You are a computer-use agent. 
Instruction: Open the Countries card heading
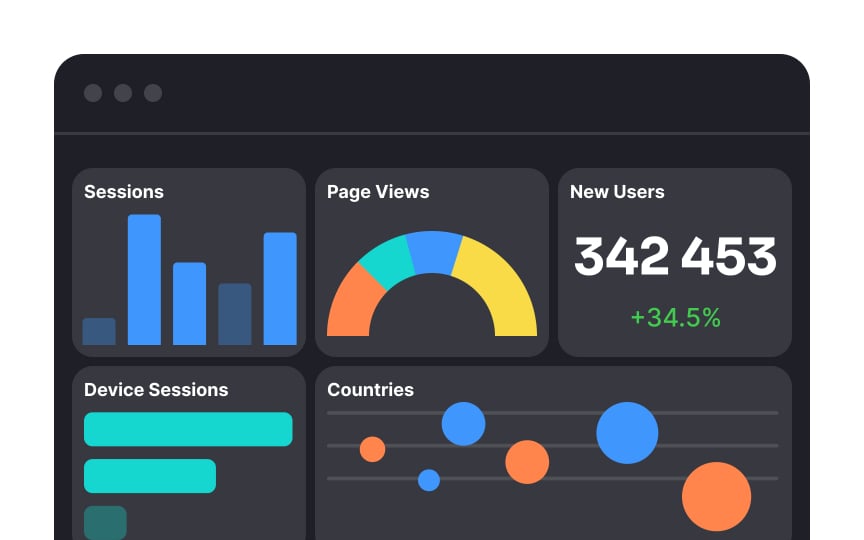pos(370,390)
